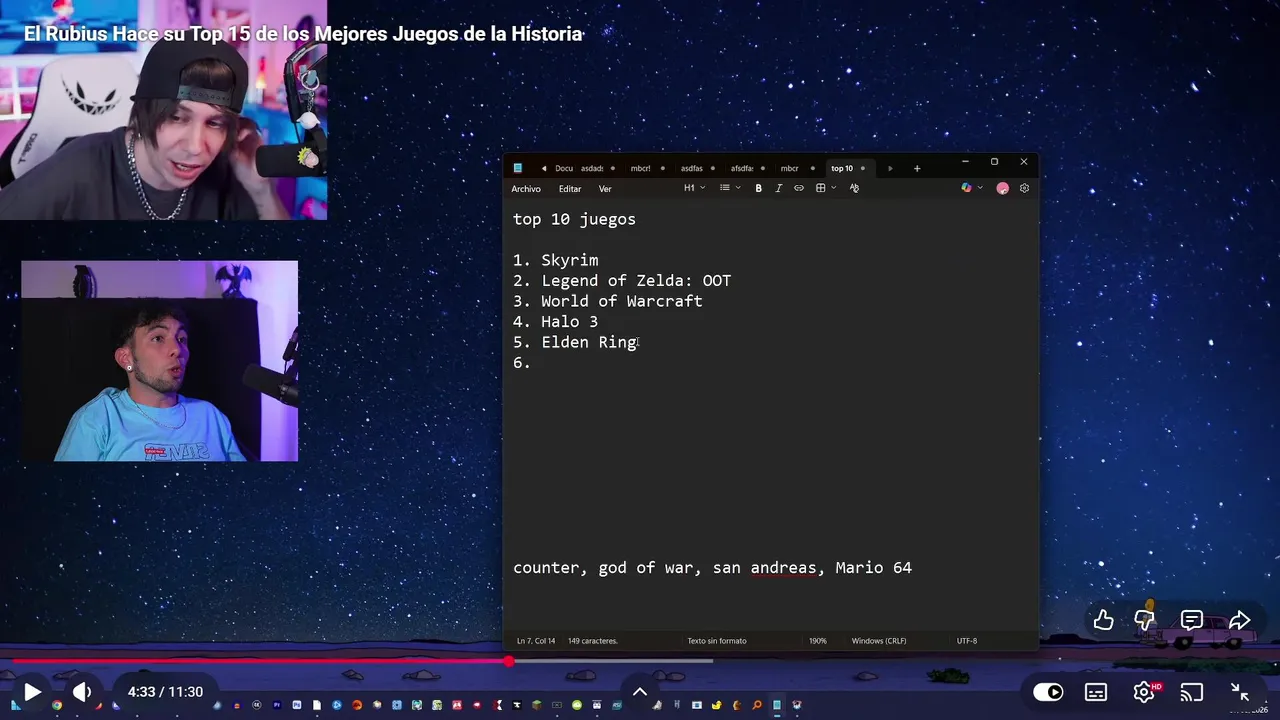Click the line '3. World of Warcraft'

click(x=608, y=301)
